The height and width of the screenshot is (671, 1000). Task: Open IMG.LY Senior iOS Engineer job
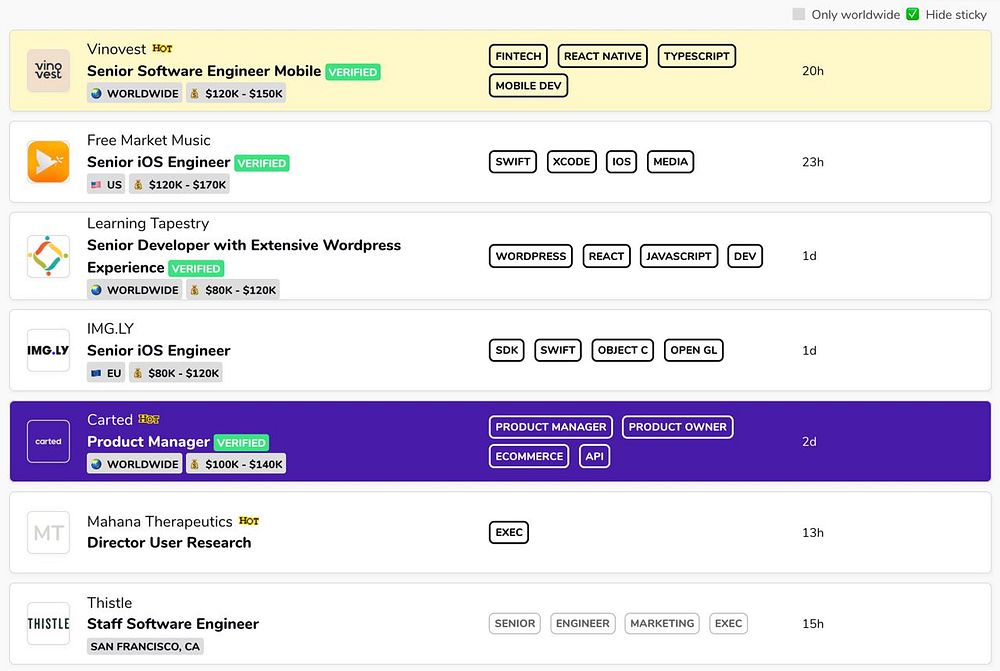159,350
